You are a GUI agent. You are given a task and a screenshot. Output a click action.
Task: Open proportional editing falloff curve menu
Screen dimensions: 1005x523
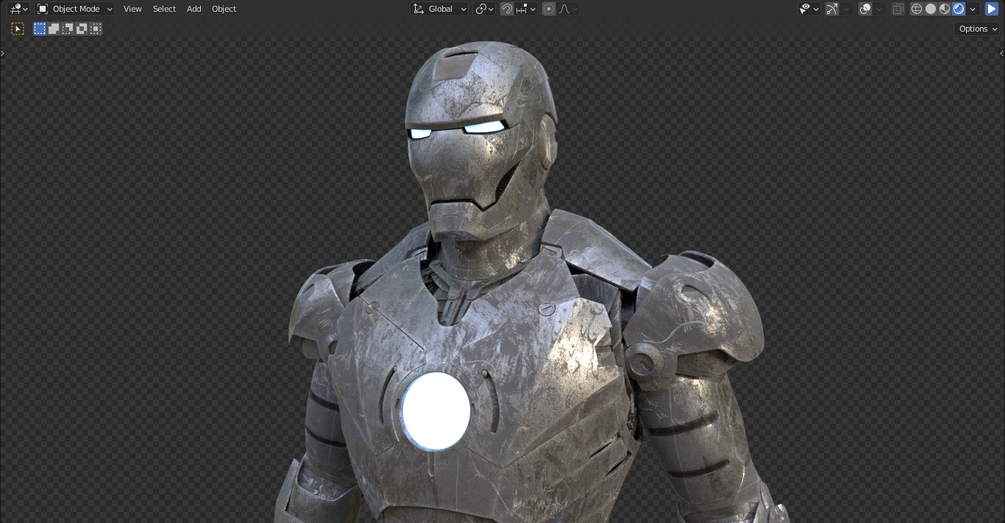coord(568,9)
